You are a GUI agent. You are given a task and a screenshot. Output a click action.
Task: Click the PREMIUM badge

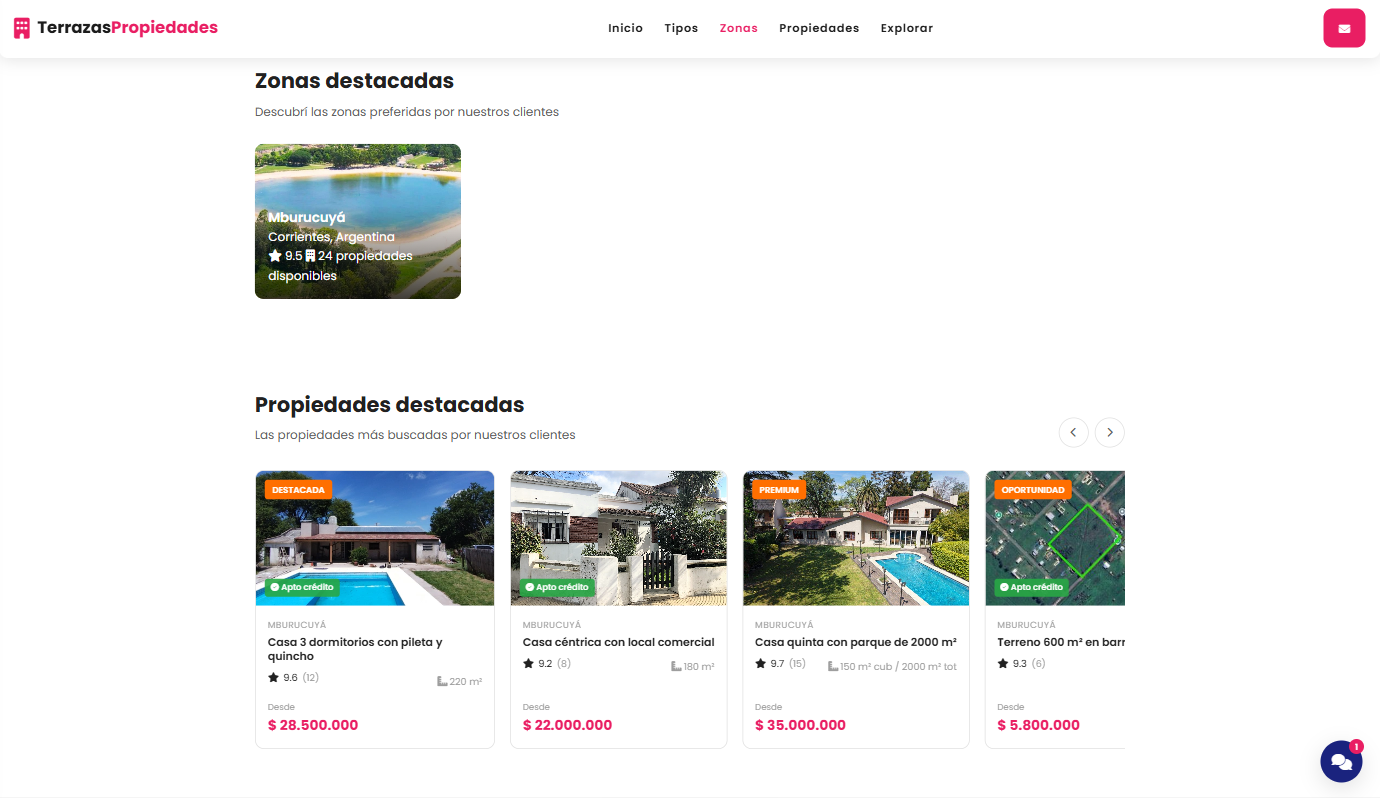(779, 490)
